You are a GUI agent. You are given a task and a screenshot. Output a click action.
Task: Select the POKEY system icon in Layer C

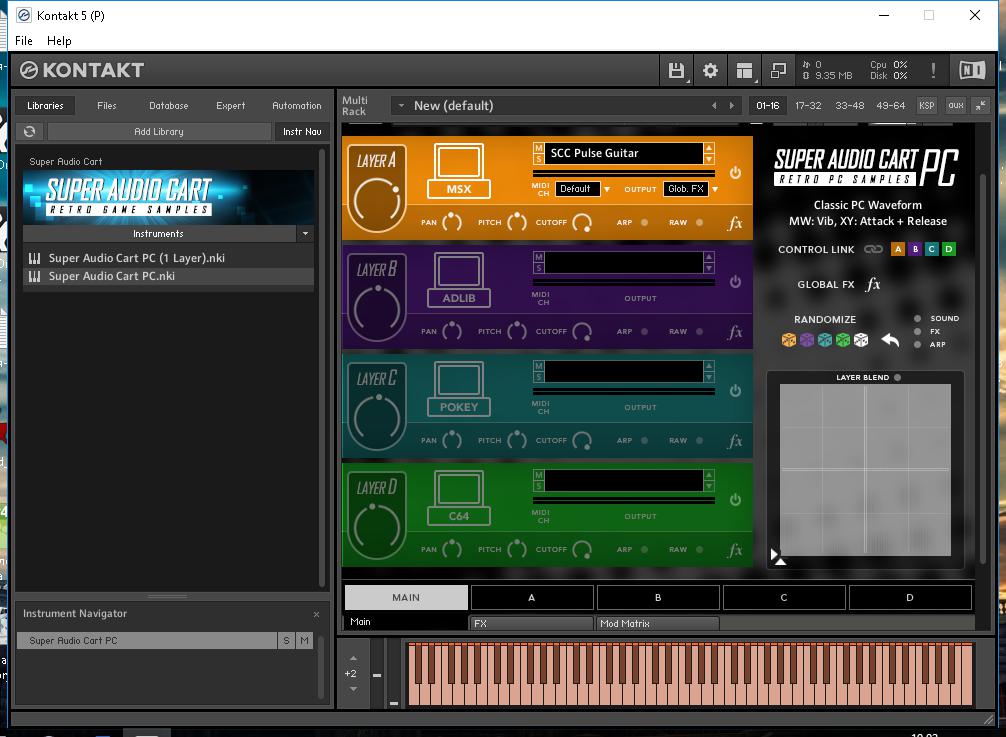459,389
